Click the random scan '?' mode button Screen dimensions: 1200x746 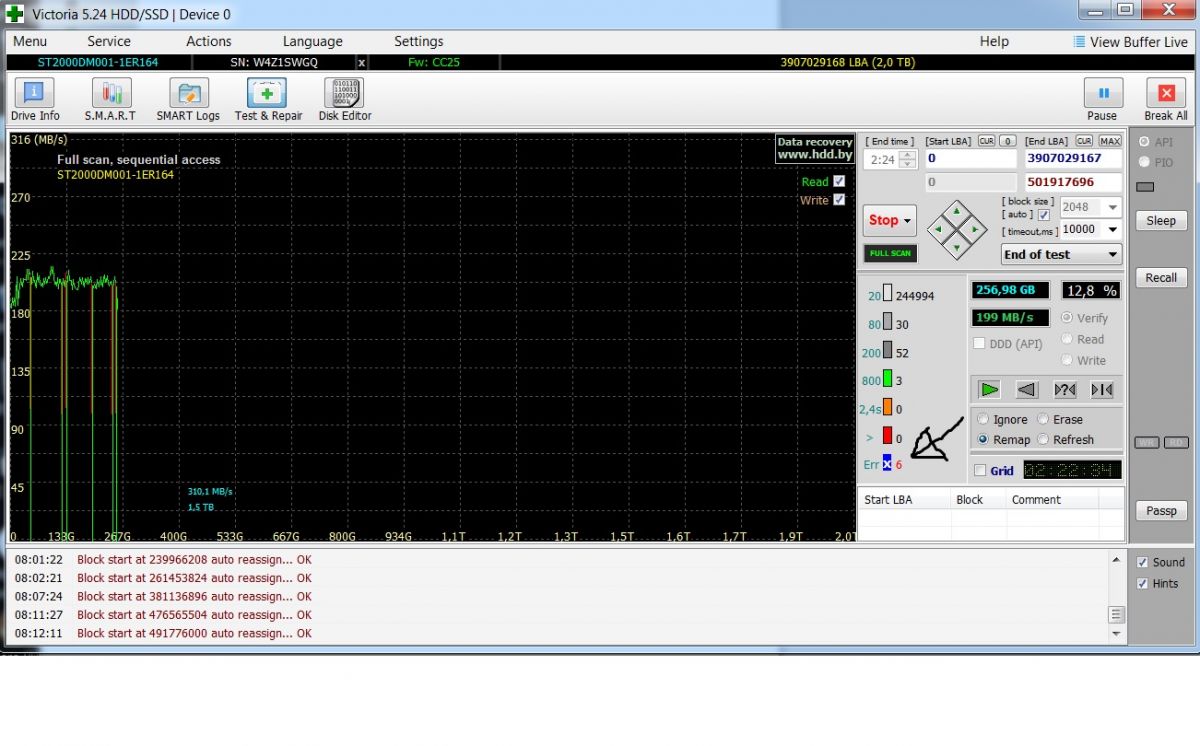pos(1065,389)
